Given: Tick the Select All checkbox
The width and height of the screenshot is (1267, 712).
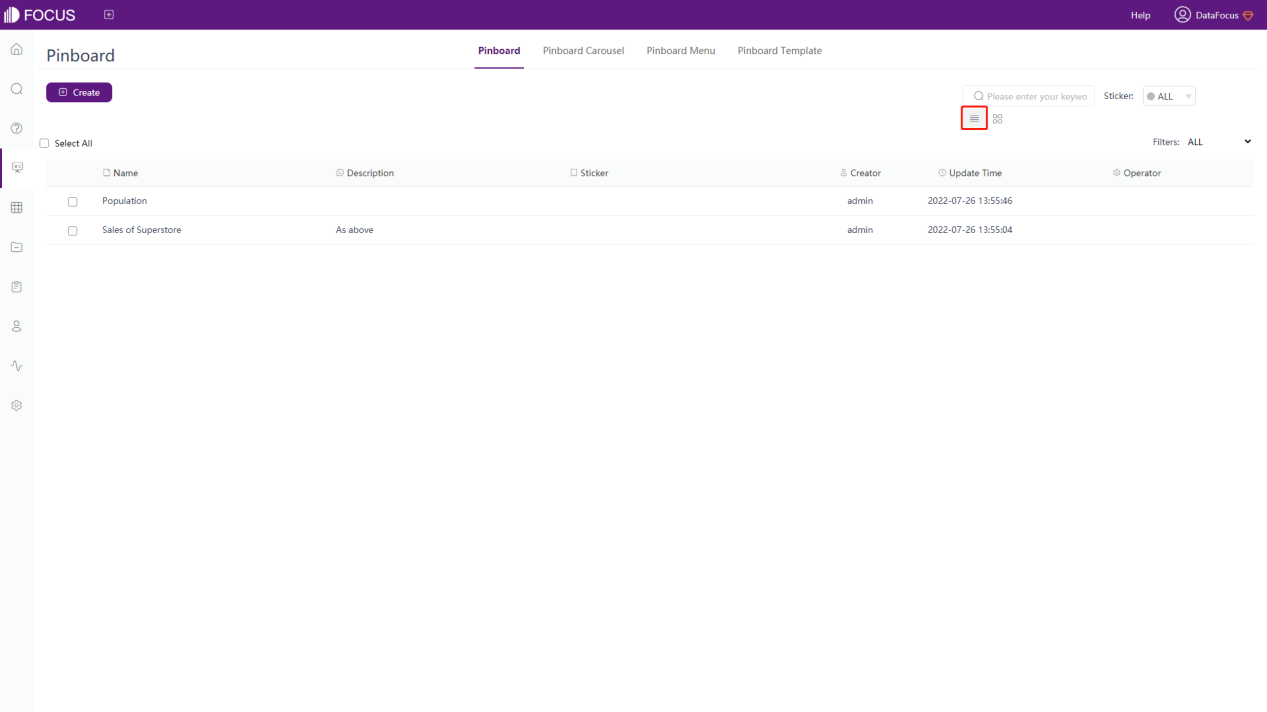Looking at the screenshot, I should [x=44, y=143].
